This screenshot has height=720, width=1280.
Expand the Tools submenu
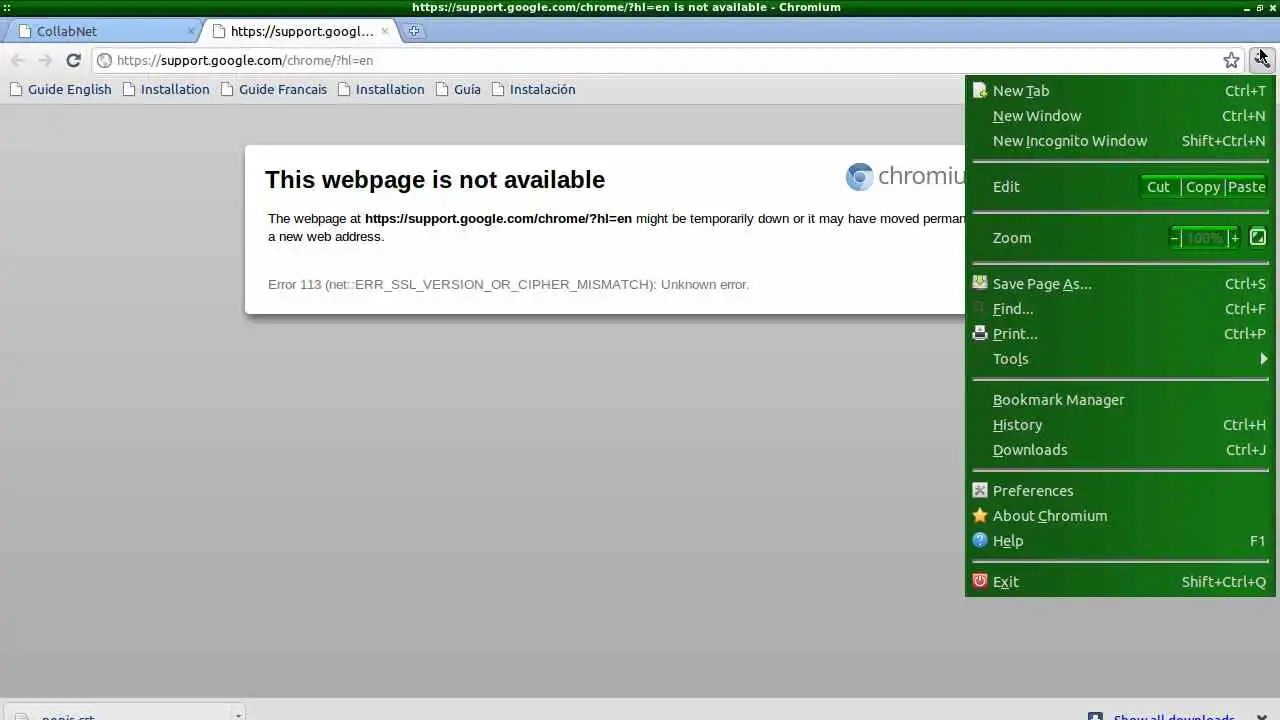click(1120, 359)
